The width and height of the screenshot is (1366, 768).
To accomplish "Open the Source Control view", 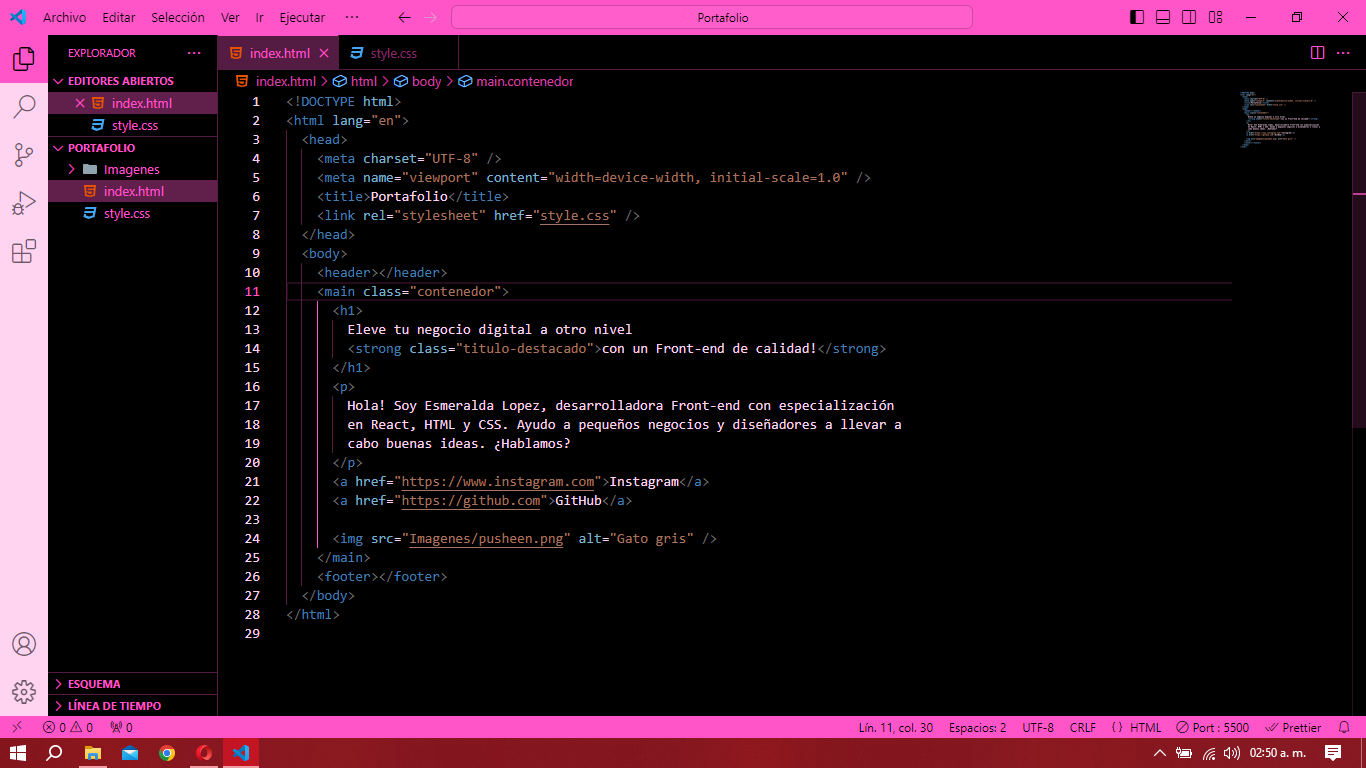I will tap(24, 155).
